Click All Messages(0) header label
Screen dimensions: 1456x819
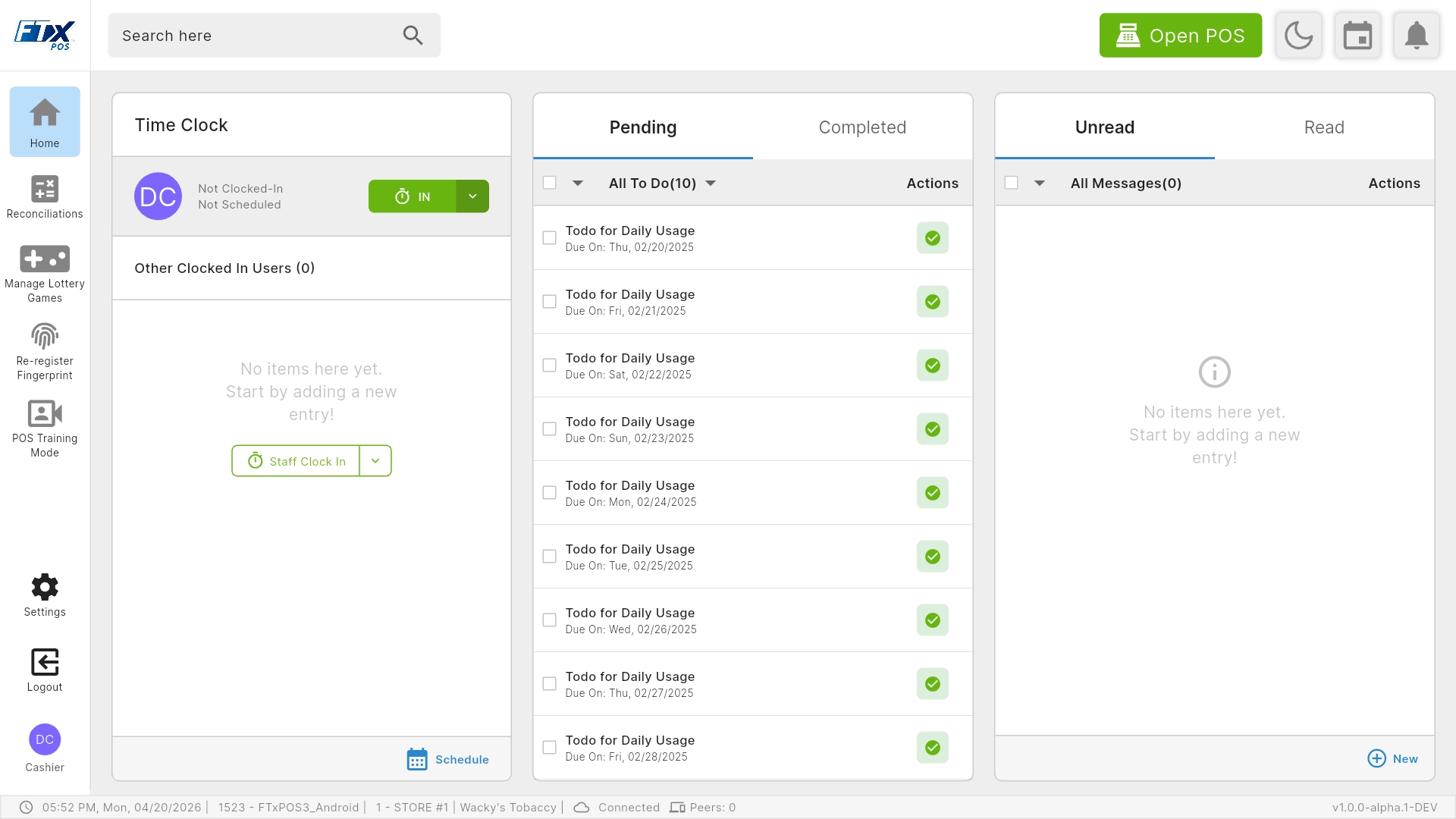point(1125,184)
